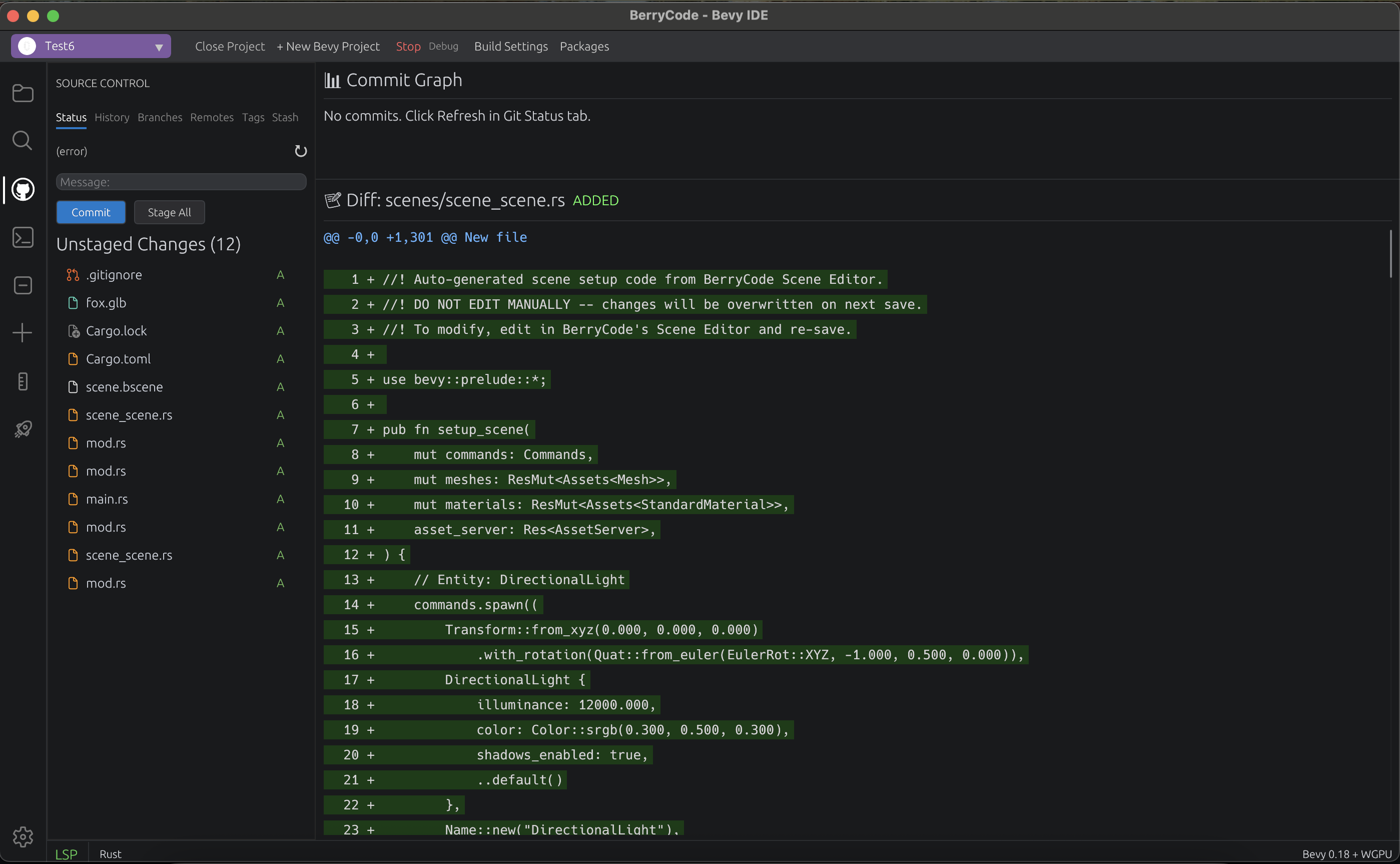Click the Commit Graph chart icon
Screen dimensions: 1400x864
[x=332, y=81]
